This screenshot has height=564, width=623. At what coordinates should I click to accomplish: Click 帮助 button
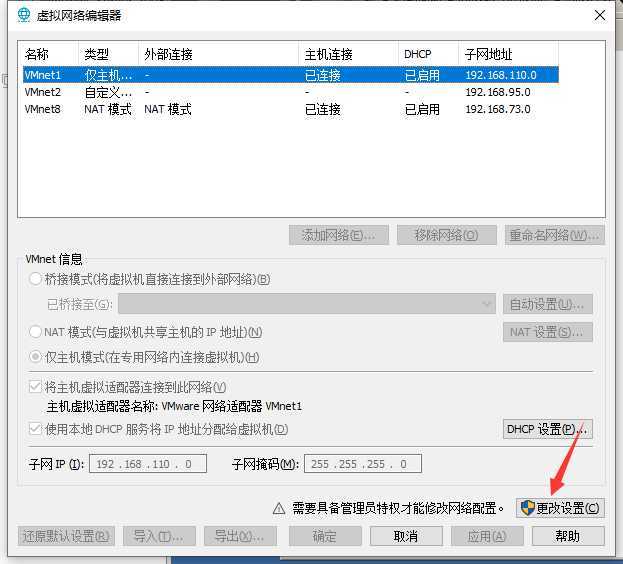[568, 536]
